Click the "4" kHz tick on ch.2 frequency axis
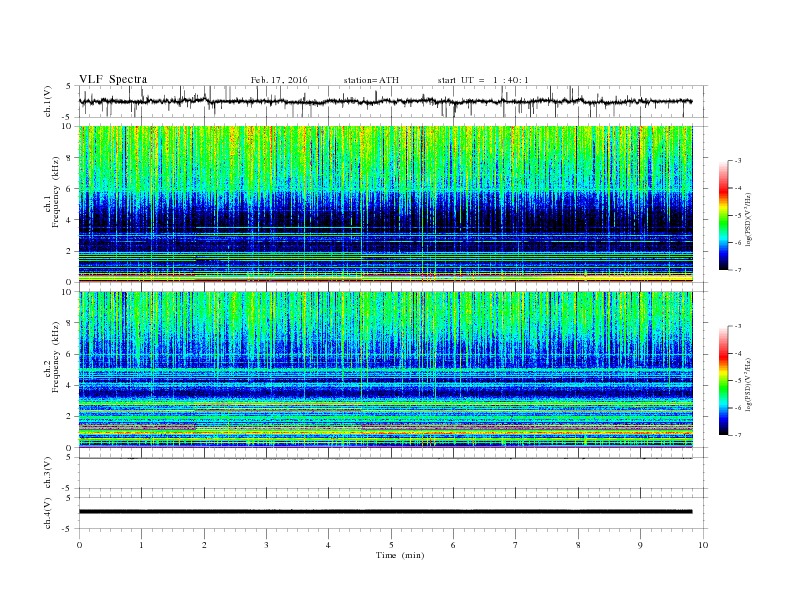The image size is (792, 612). 69,385
